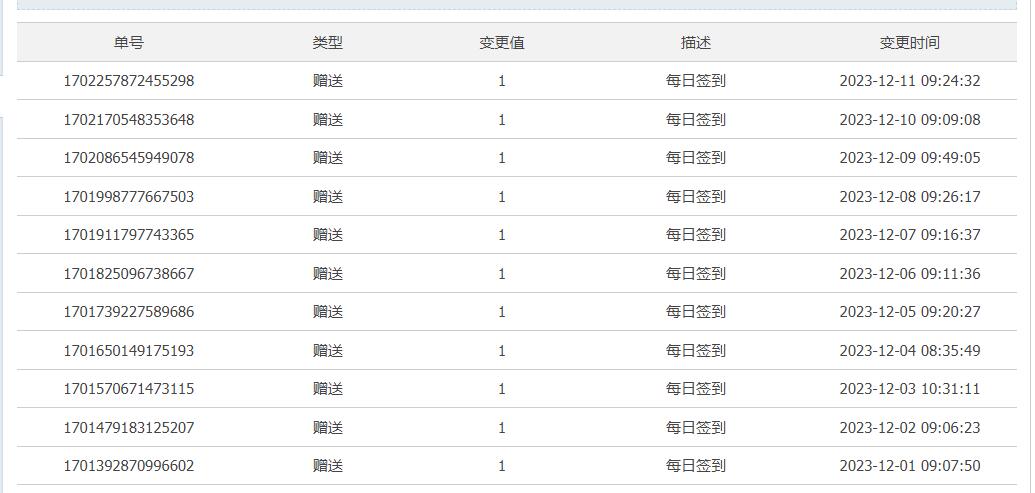Select timestamp 2023-12-02 09:06:23
Viewport: 1035px width, 493px height.
910,428
